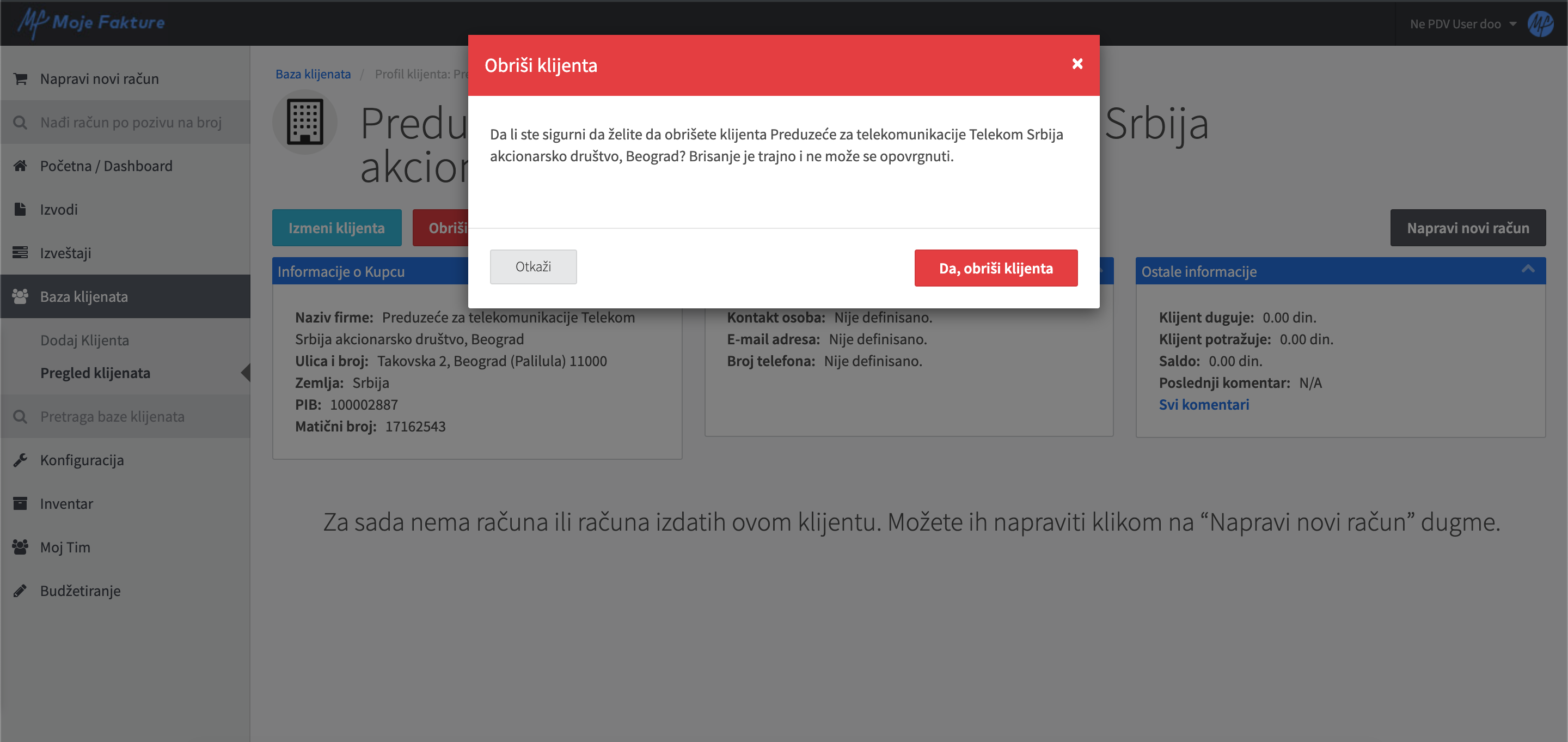Viewport: 1568px width, 742px height.
Task: Click the list icon beside Izveštaji
Action: 20,253
